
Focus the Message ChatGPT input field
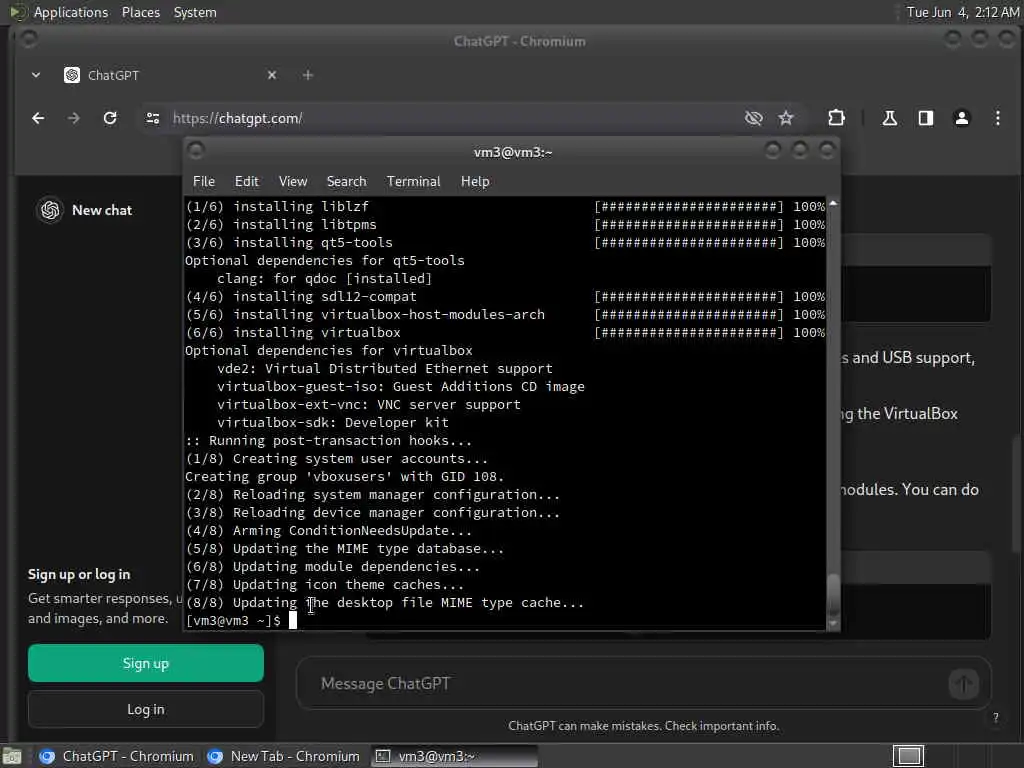(x=627, y=684)
